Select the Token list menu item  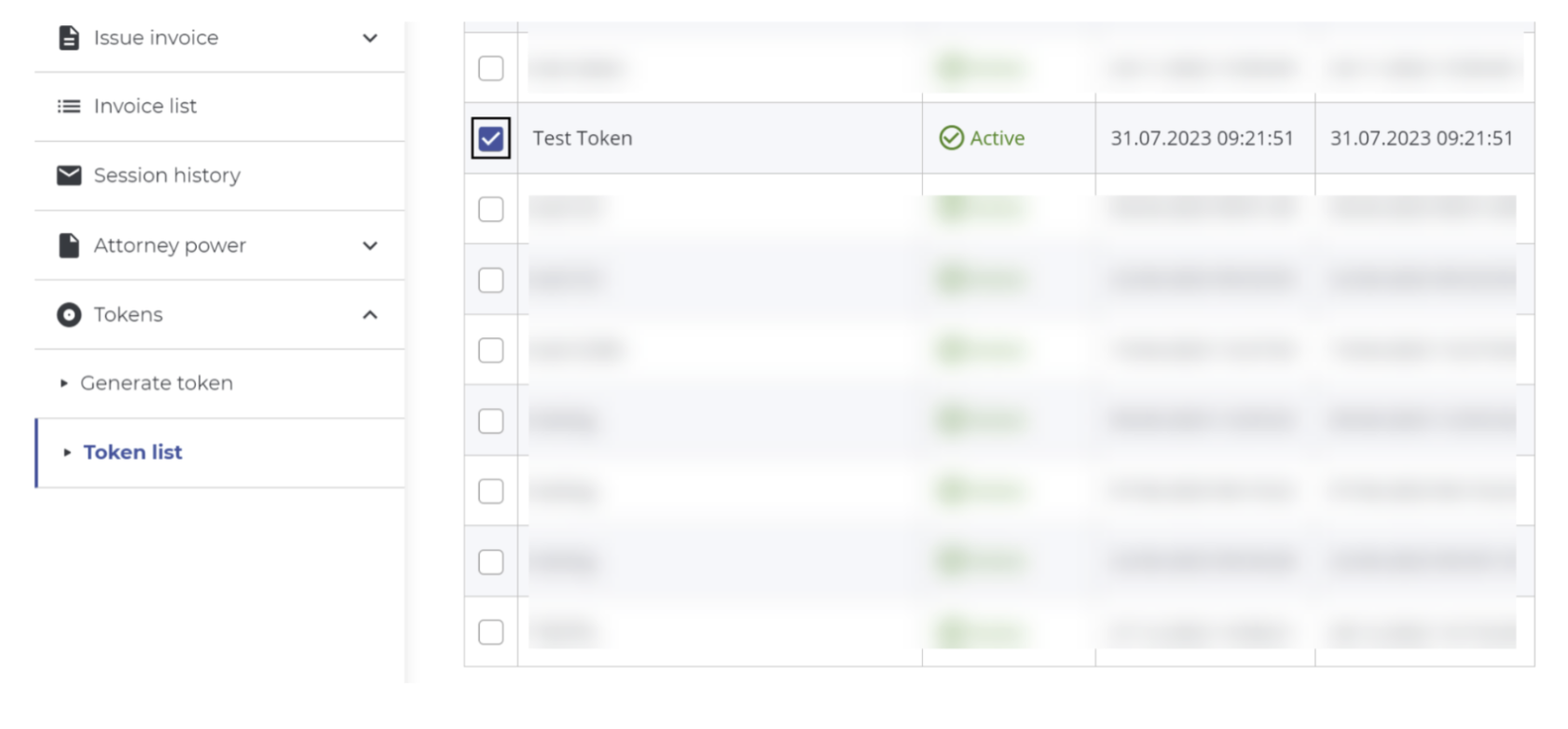point(132,452)
